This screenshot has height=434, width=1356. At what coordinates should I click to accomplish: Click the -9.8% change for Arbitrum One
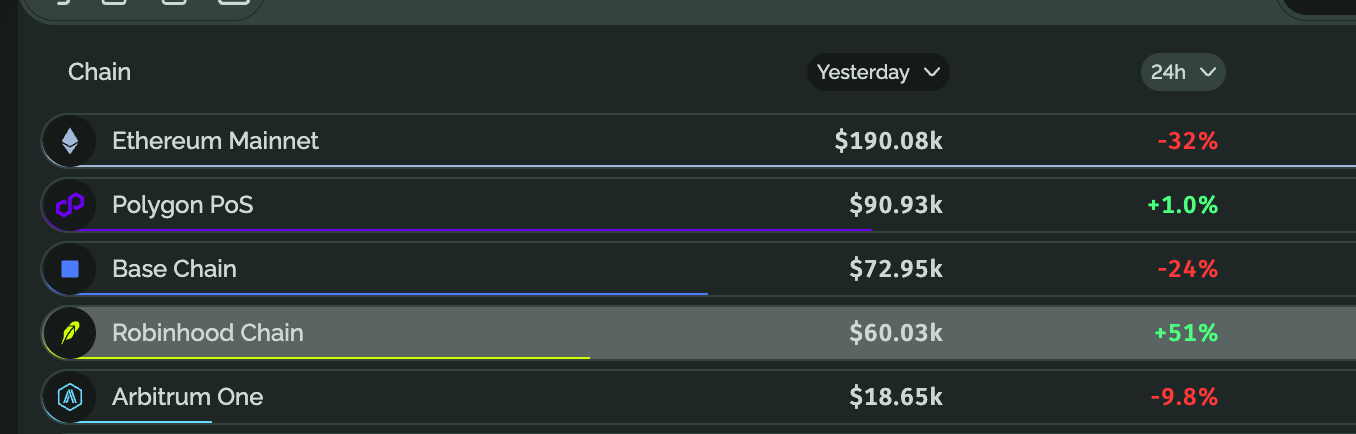click(x=1184, y=397)
